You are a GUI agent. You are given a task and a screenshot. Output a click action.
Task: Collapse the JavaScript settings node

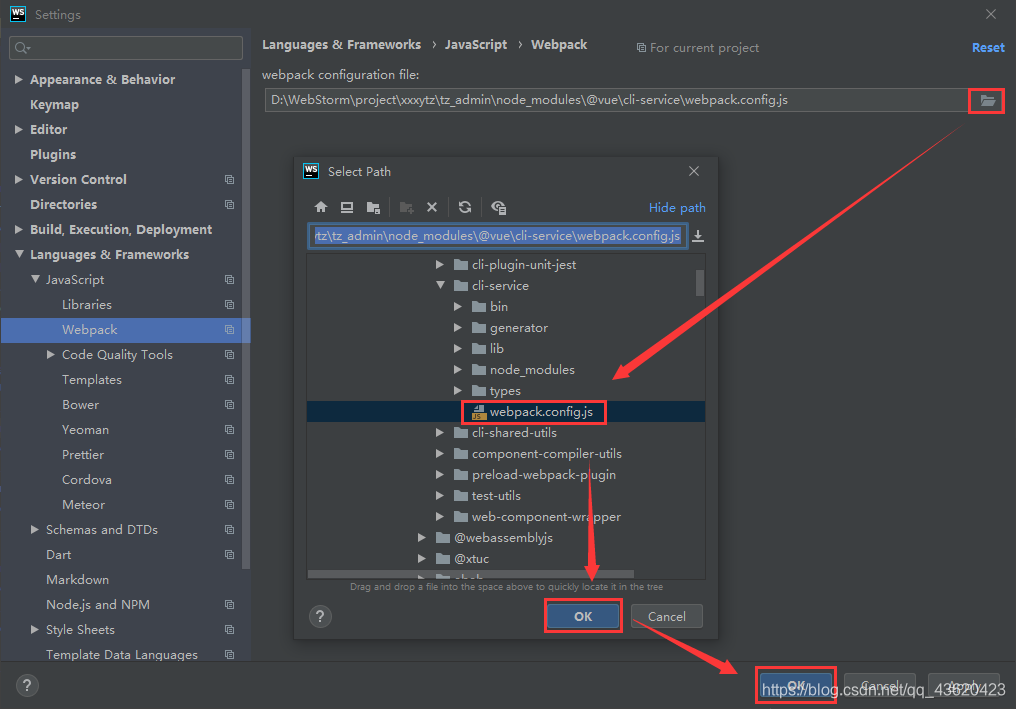click(x=35, y=279)
